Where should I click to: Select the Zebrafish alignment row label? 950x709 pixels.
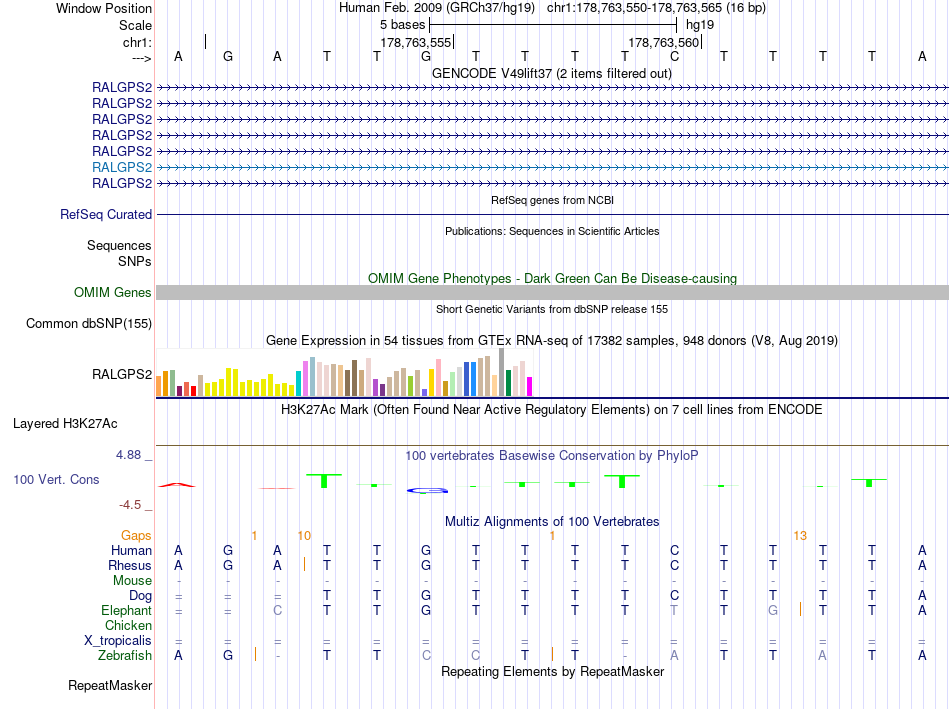pos(125,656)
